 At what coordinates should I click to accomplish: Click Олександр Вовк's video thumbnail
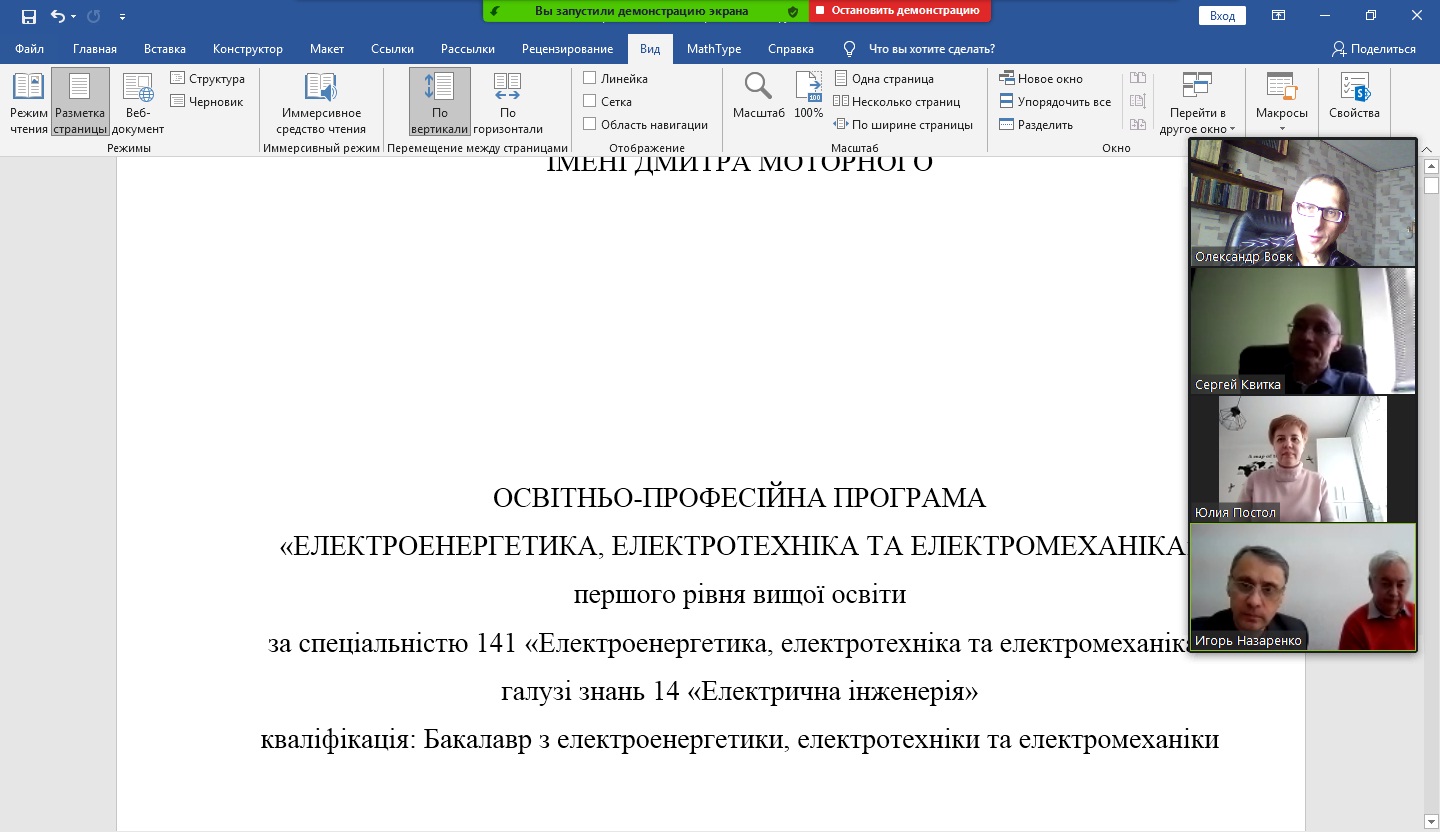coord(1302,200)
